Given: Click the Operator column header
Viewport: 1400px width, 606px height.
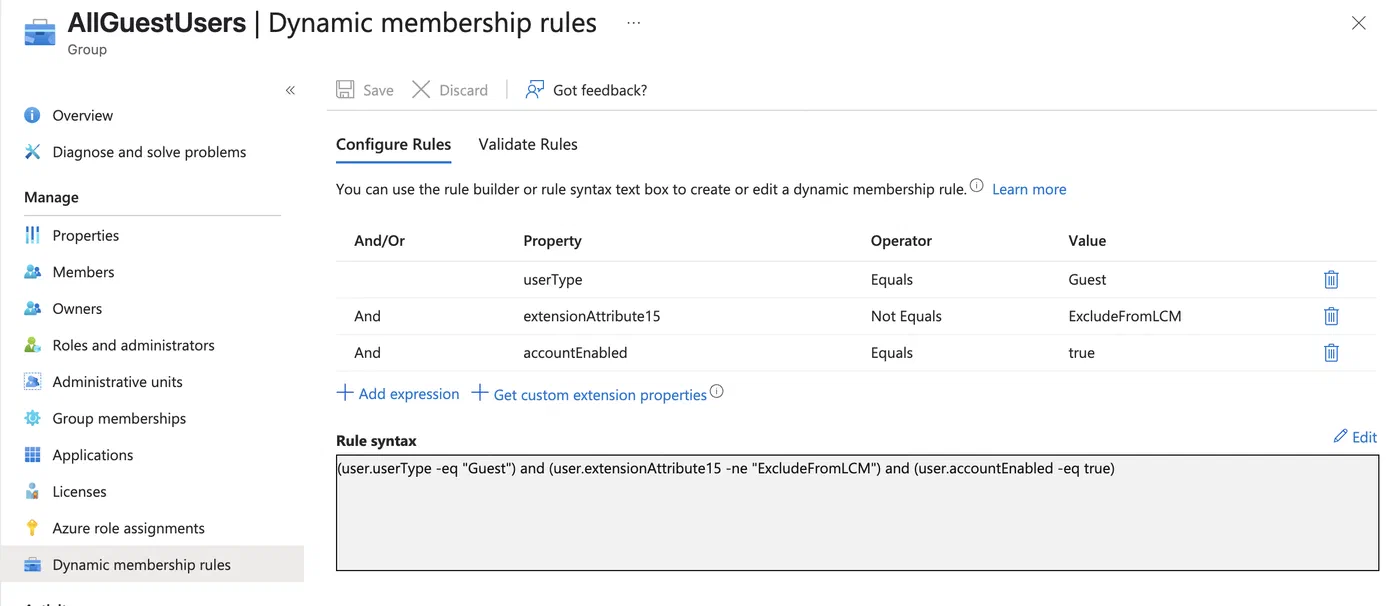Looking at the screenshot, I should point(901,241).
